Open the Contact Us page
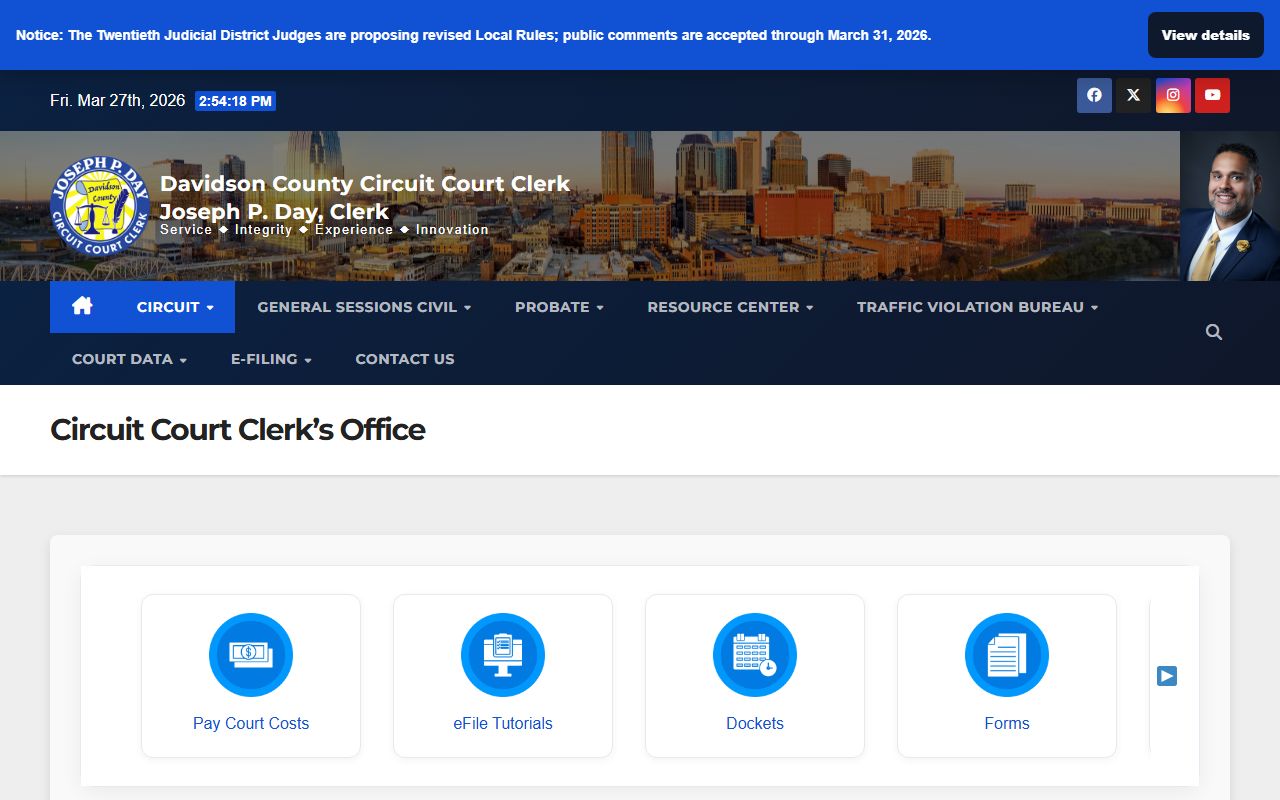 [x=405, y=359]
